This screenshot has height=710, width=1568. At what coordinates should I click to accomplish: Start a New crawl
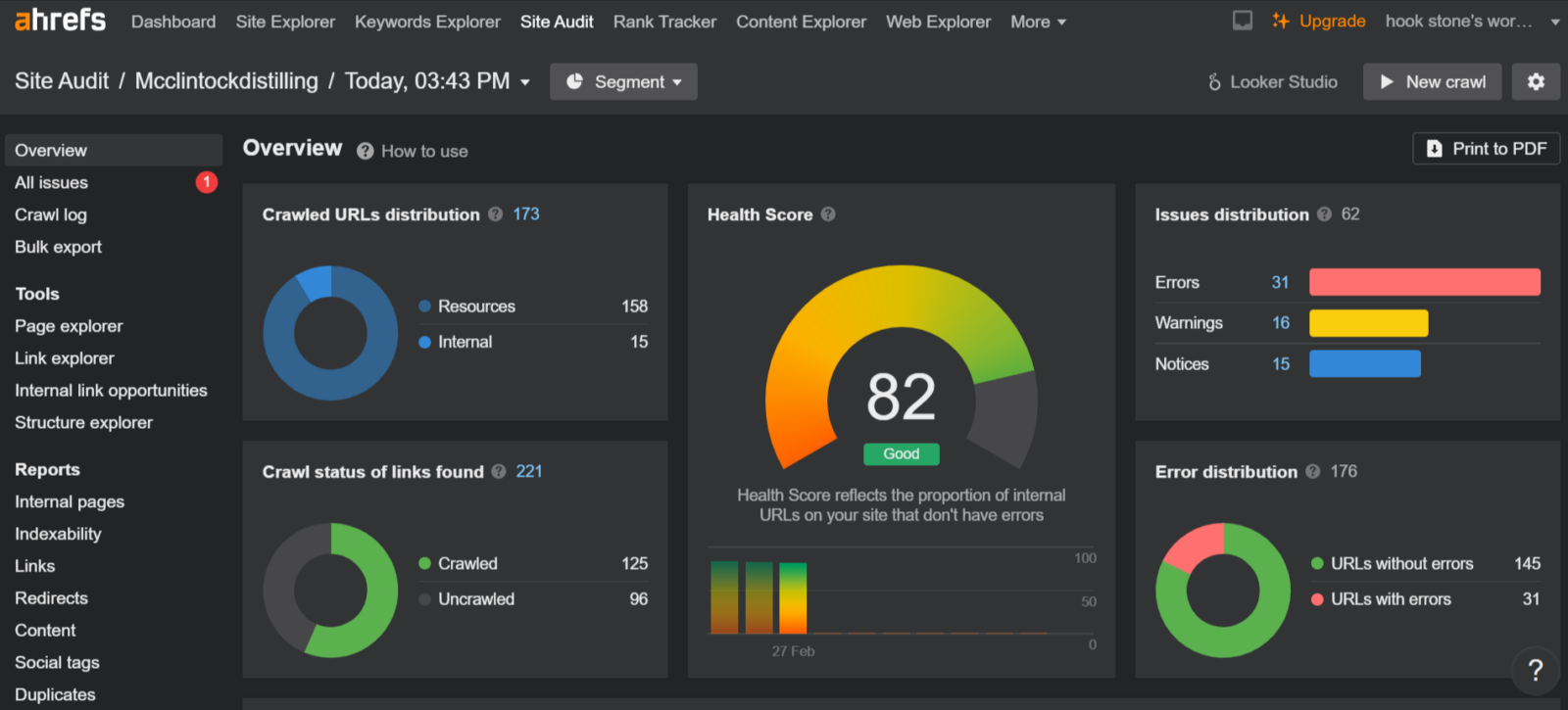click(1433, 82)
